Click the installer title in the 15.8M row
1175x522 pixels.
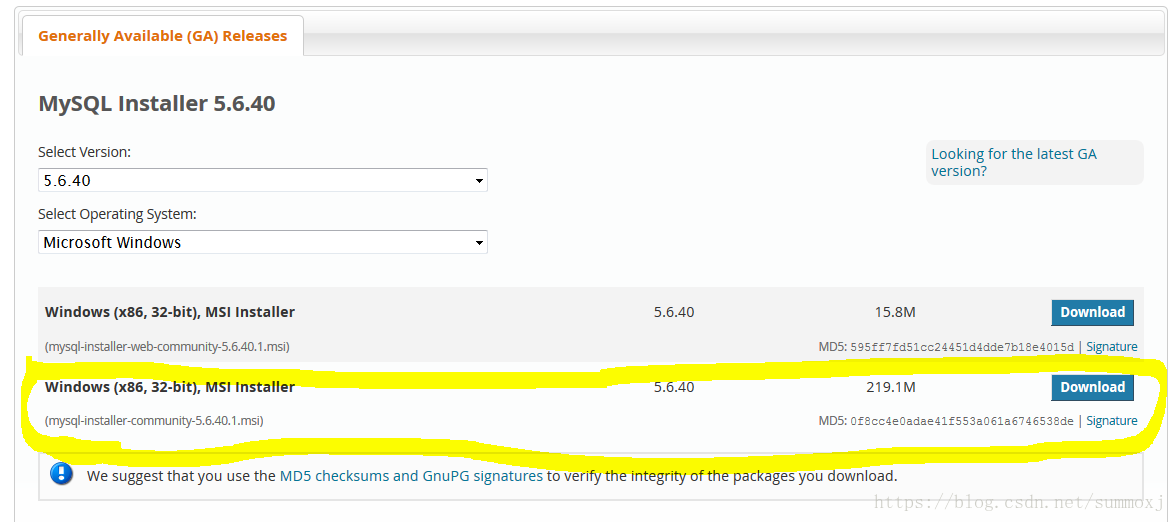(170, 312)
